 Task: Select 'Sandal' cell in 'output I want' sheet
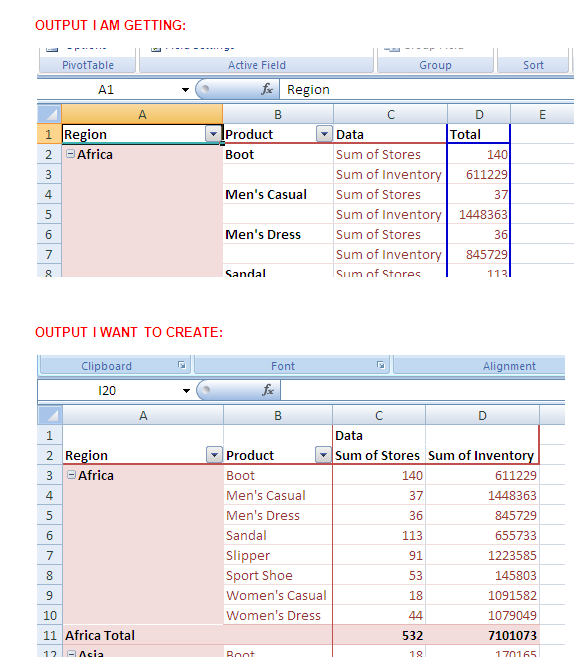click(278, 535)
